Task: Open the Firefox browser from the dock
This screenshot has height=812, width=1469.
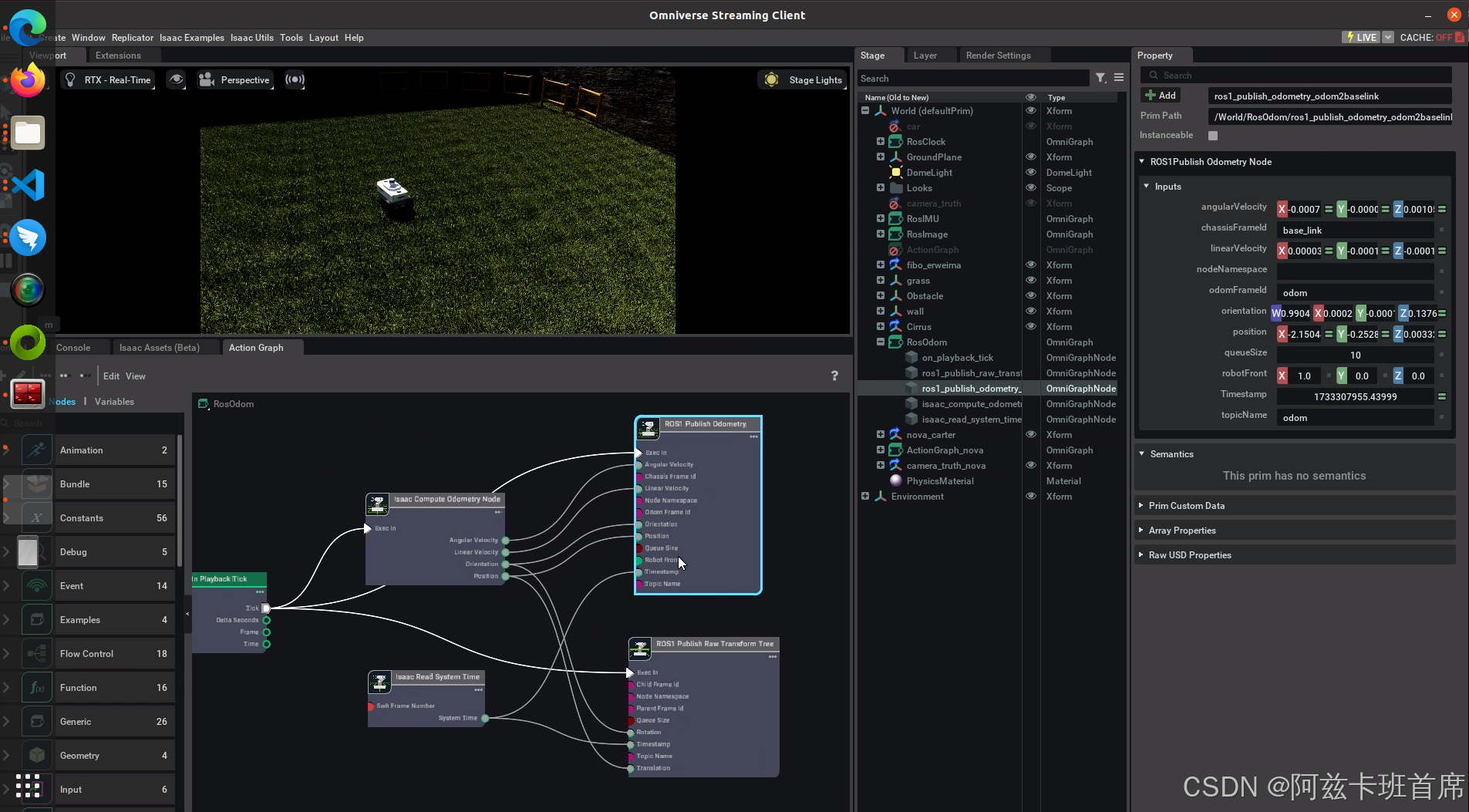Action: pos(28,80)
